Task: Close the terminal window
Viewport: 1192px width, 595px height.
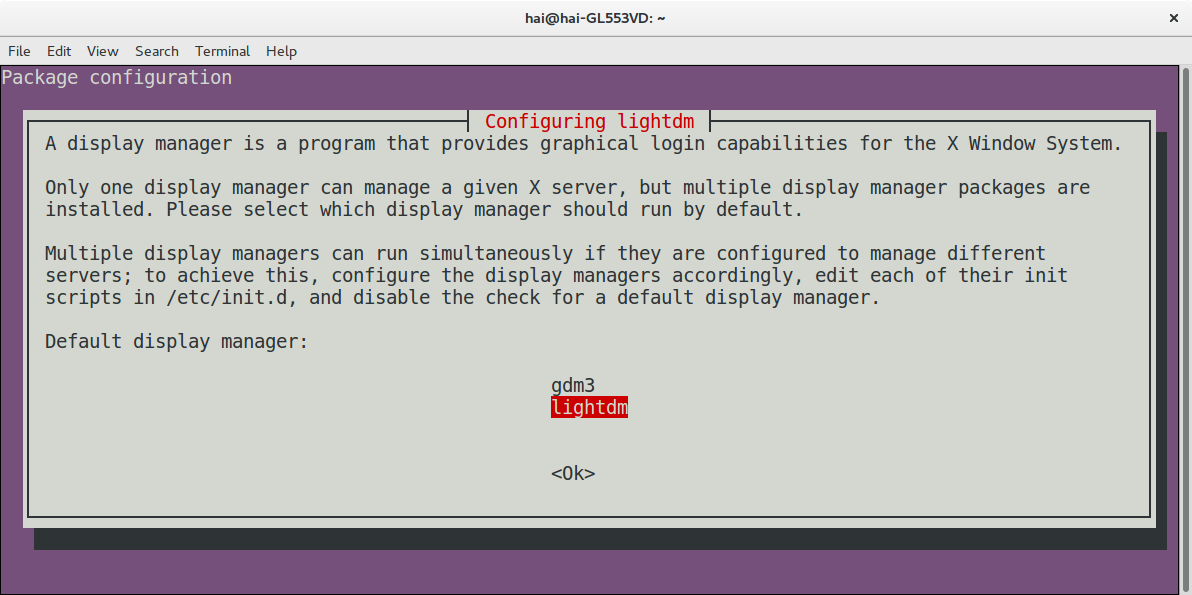Action: click(x=1174, y=18)
